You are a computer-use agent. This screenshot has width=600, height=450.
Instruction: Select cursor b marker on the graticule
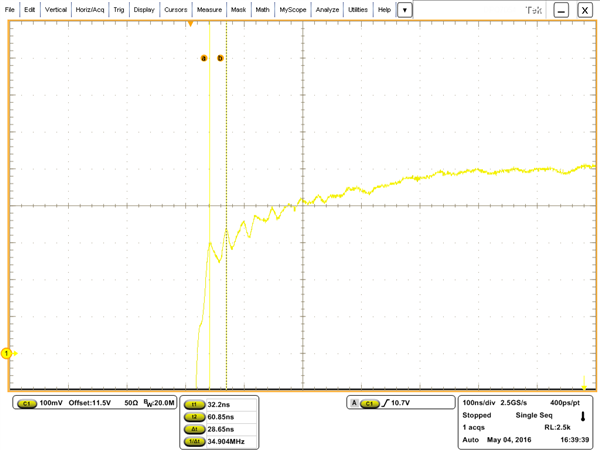click(220, 58)
